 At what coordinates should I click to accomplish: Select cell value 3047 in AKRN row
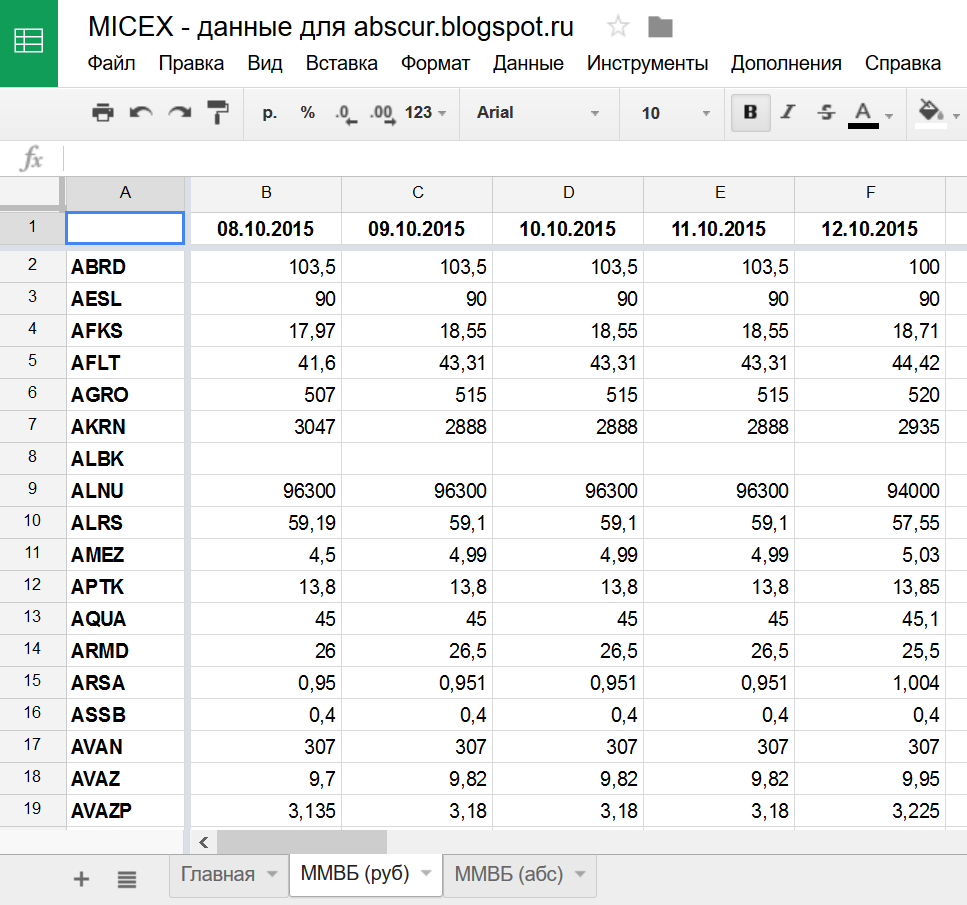coord(266,426)
